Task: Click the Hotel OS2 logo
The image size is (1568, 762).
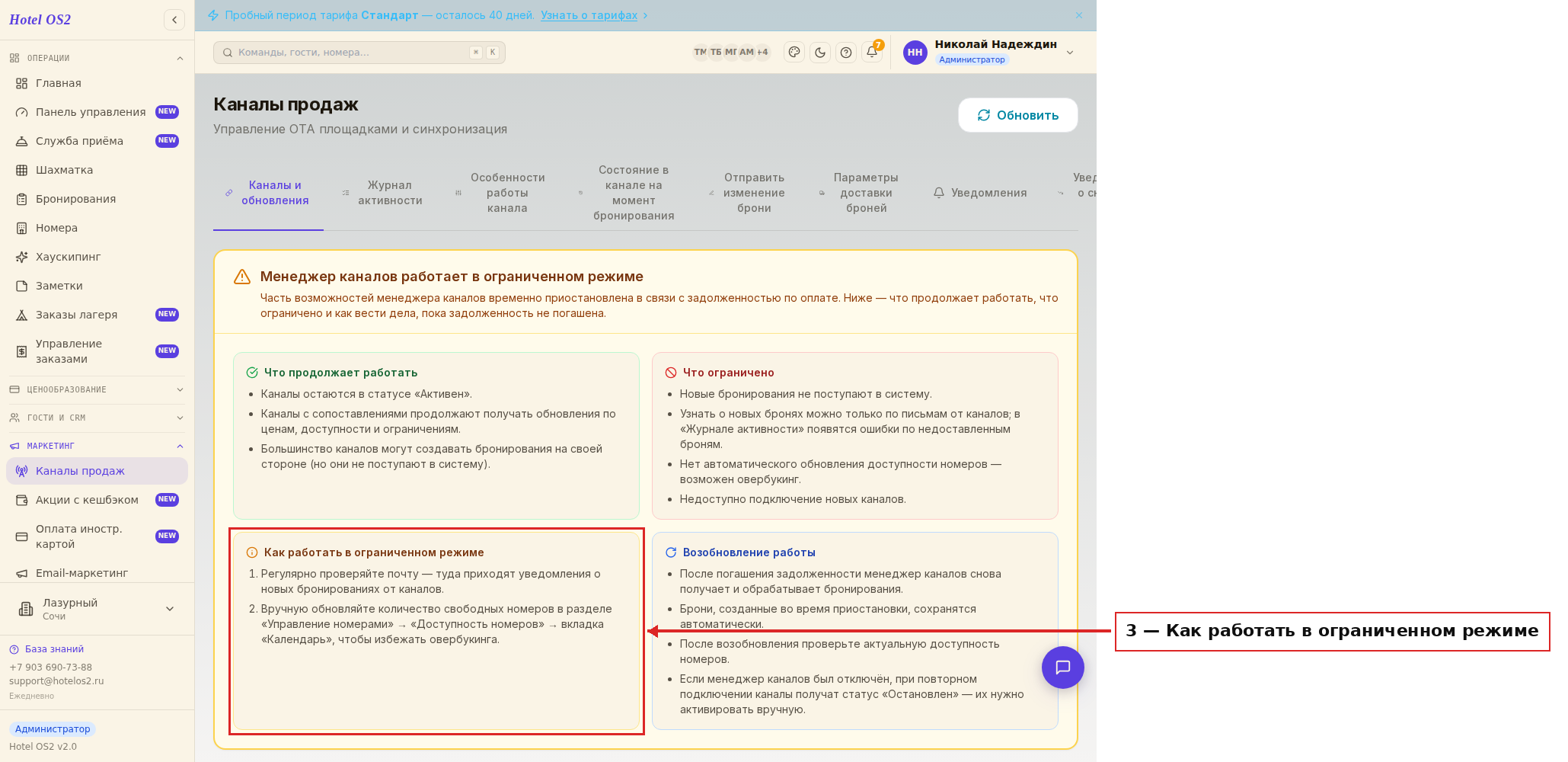Action: pos(40,20)
